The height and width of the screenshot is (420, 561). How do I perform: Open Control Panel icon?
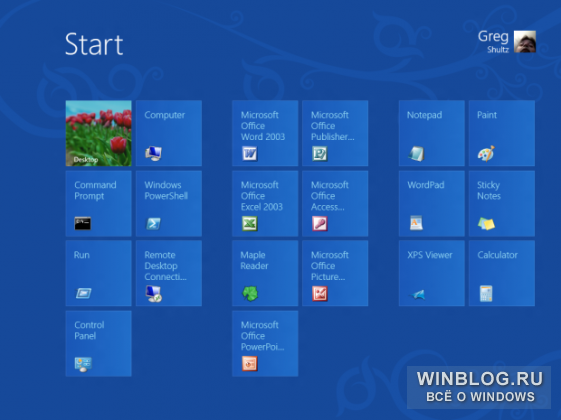83,364
